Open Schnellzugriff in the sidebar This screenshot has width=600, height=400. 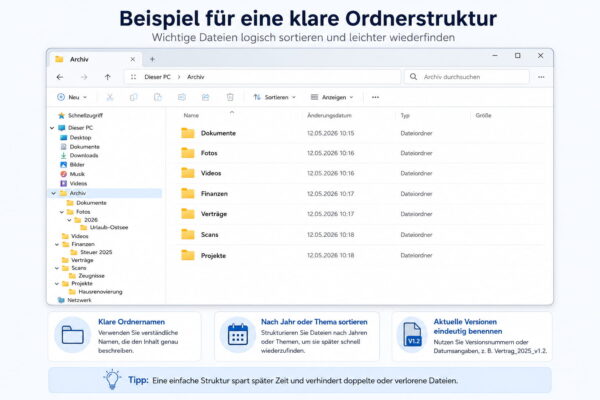pos(80,115)
